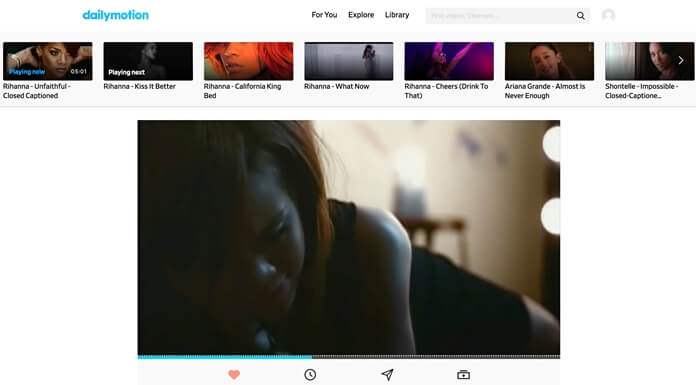Share the video with paper plane icon
This screenshot has height=385, width=696.
[x=387, y=375]
